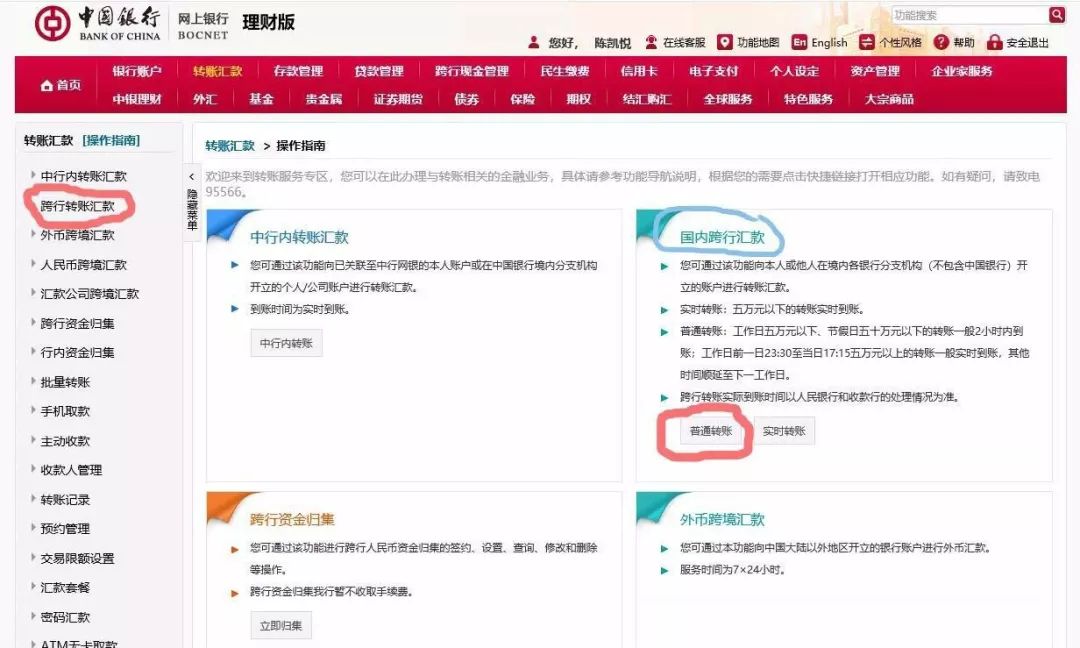Collapse sidebar with 隐藏菜单 arrow

191,177
